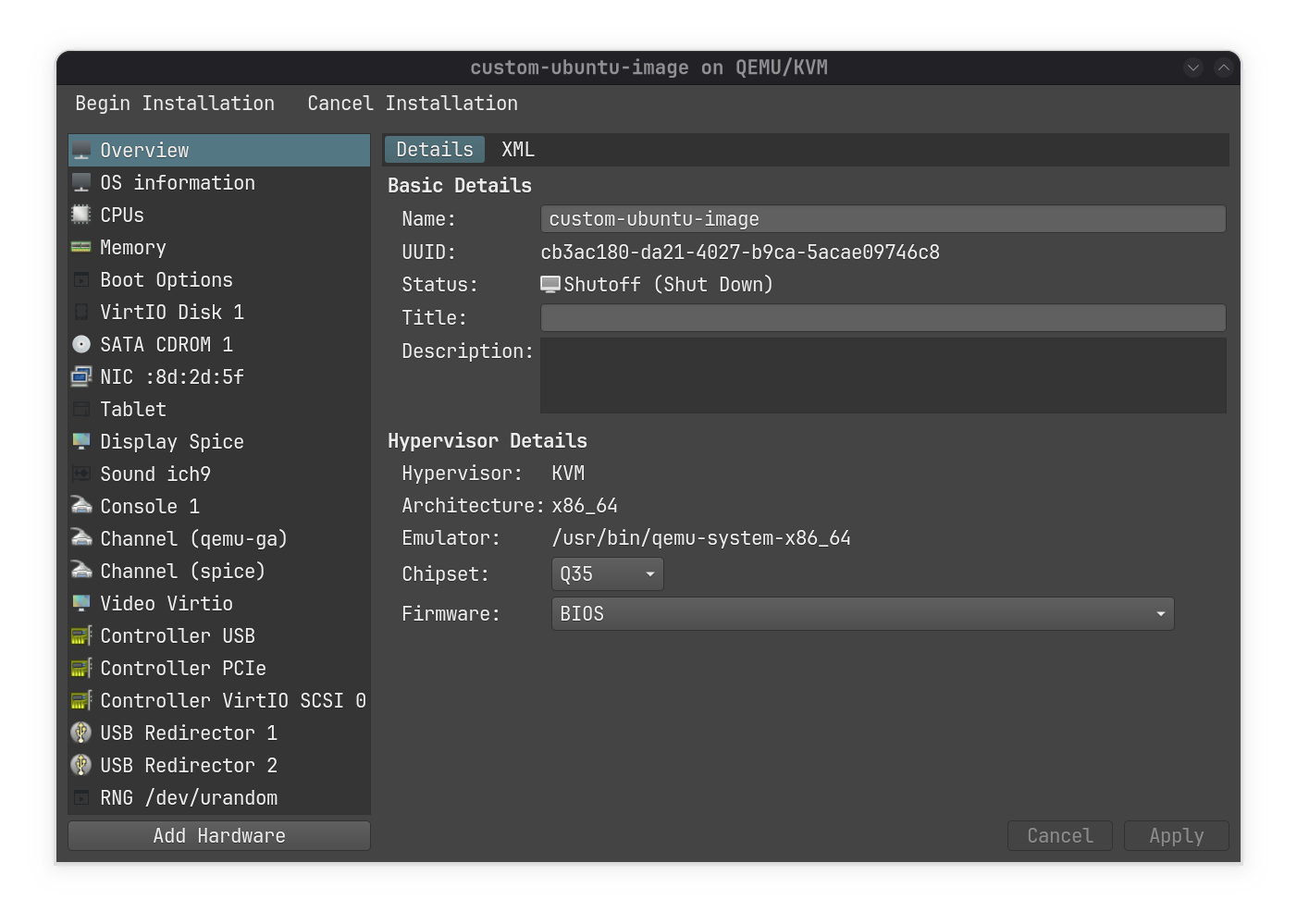1297x924 pixels.
Task: Select the Tablet row label
Action: 133,410
